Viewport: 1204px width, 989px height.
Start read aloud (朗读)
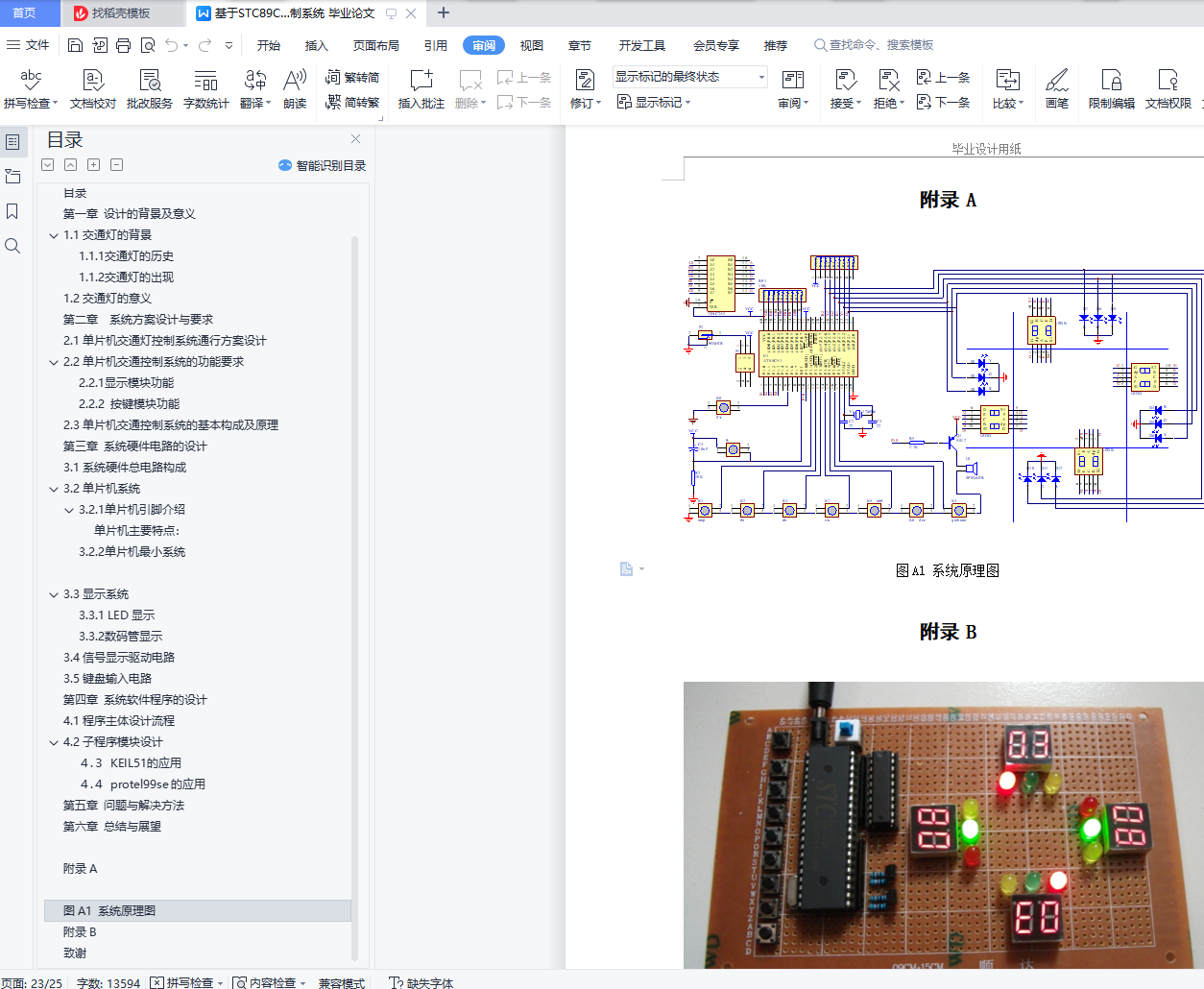295,88
